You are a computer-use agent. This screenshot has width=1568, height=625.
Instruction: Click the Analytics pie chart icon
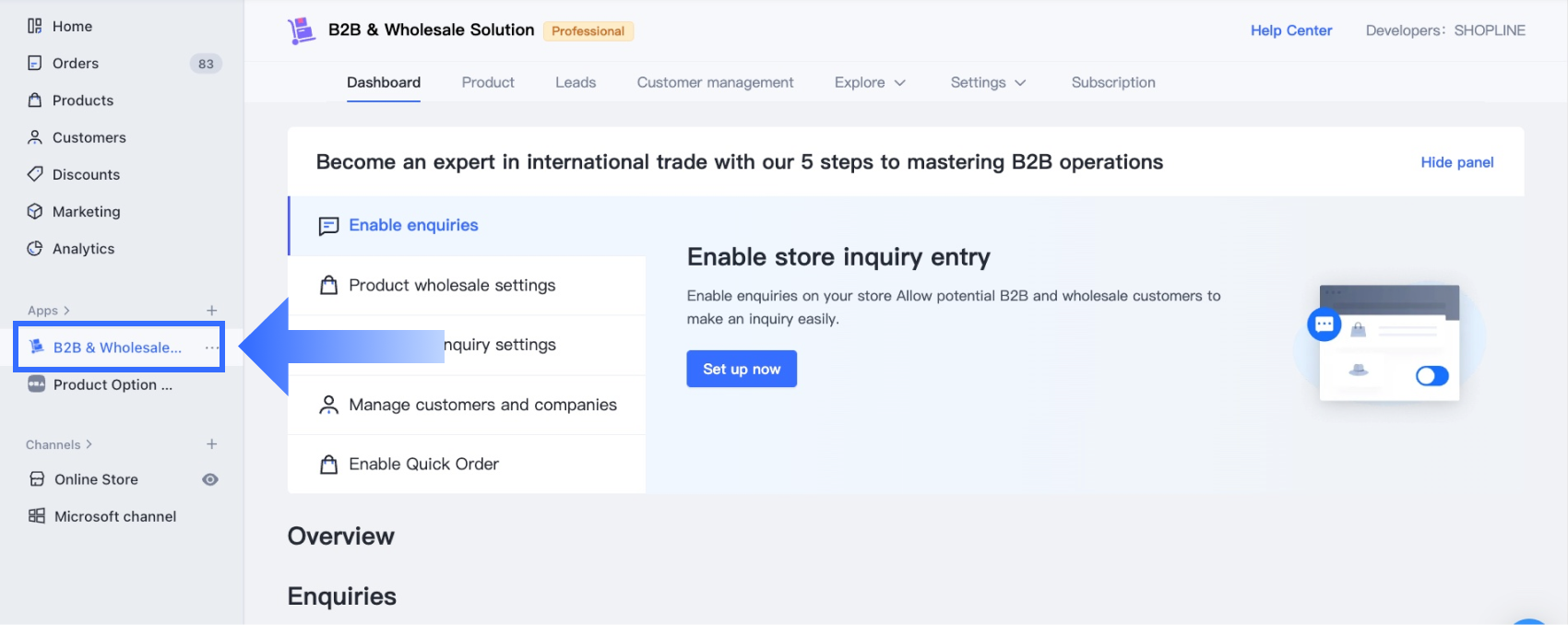click(35, 249)
